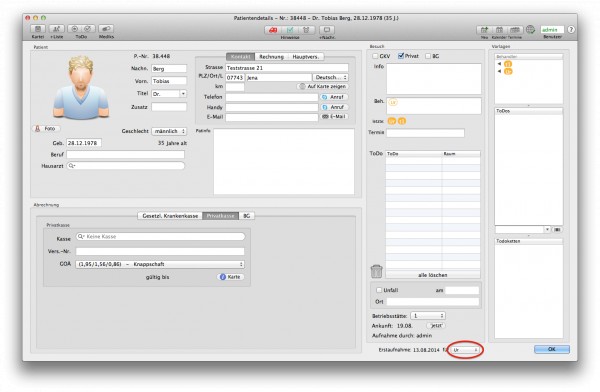Click the alle löschen button
Screen dimensions: 600x392
click(433, 275)
